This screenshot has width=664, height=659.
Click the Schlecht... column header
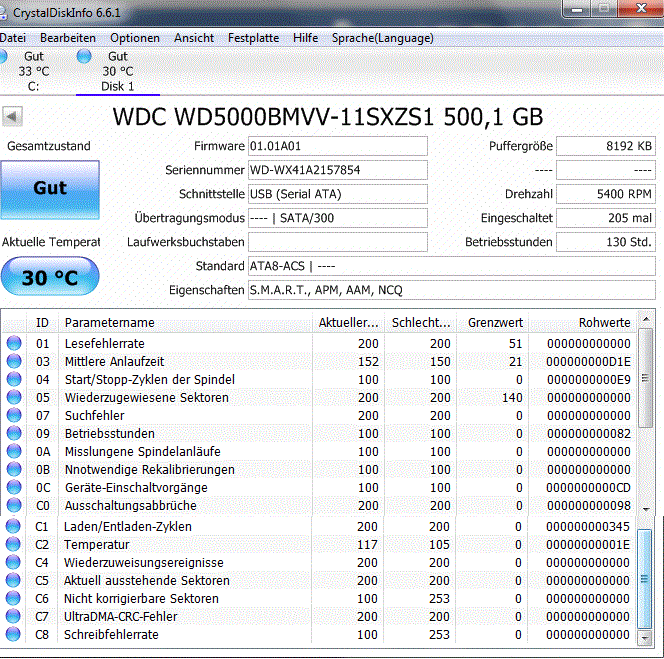pos(421,323)
